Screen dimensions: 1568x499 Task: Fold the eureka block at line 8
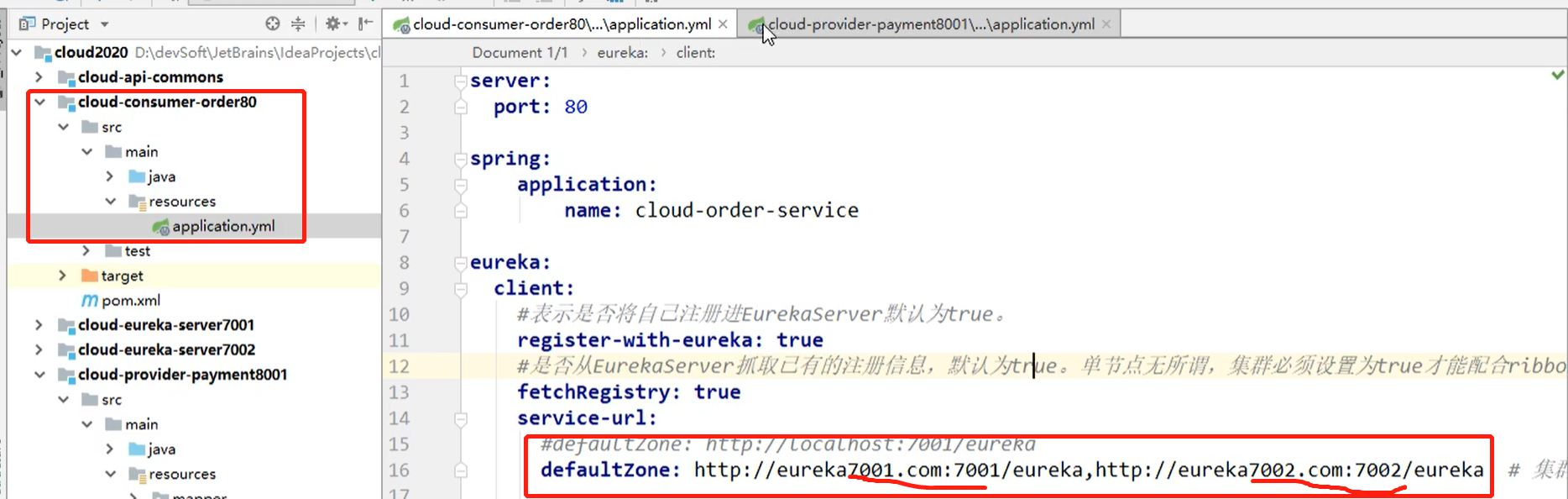[461, 263]
